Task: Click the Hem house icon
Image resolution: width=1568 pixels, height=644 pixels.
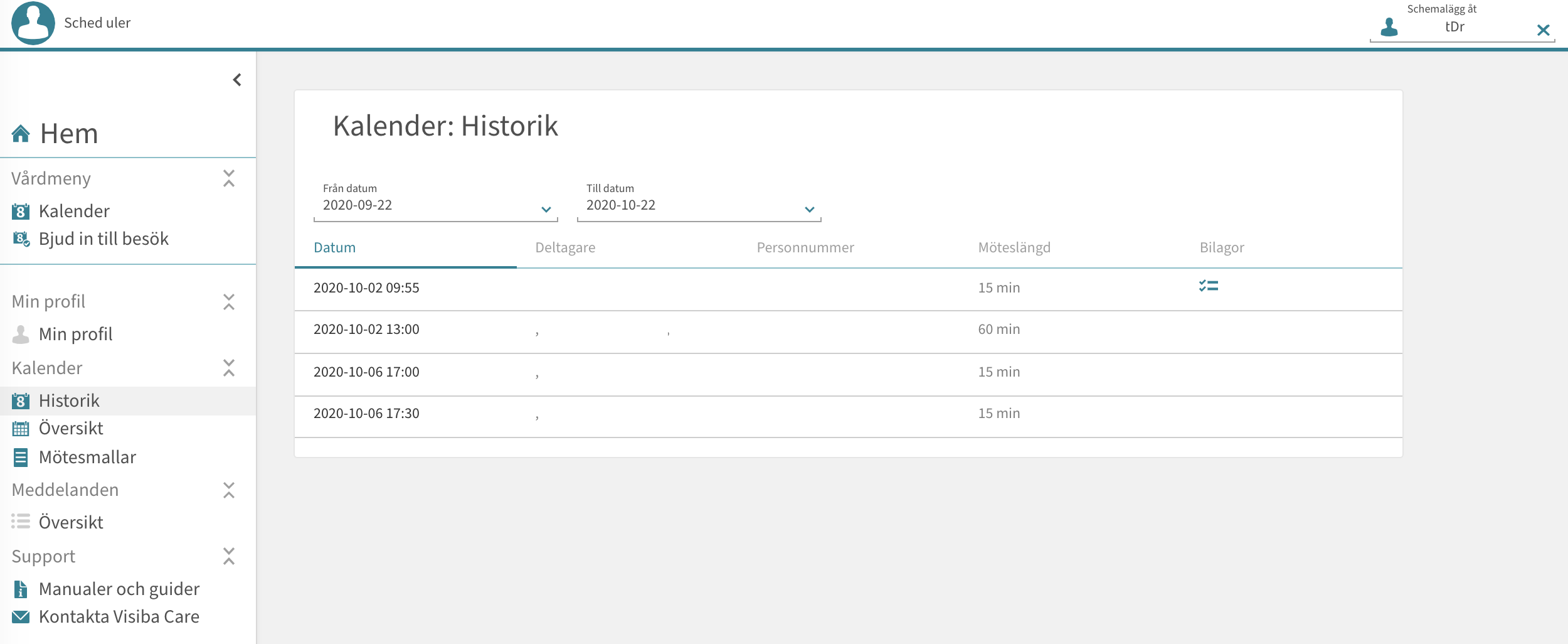Action: coord(21,134)
